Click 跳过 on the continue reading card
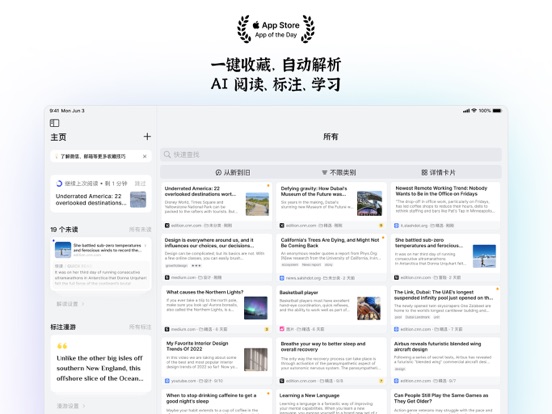This screenshot has width=552, height=414. pos(140,183)
